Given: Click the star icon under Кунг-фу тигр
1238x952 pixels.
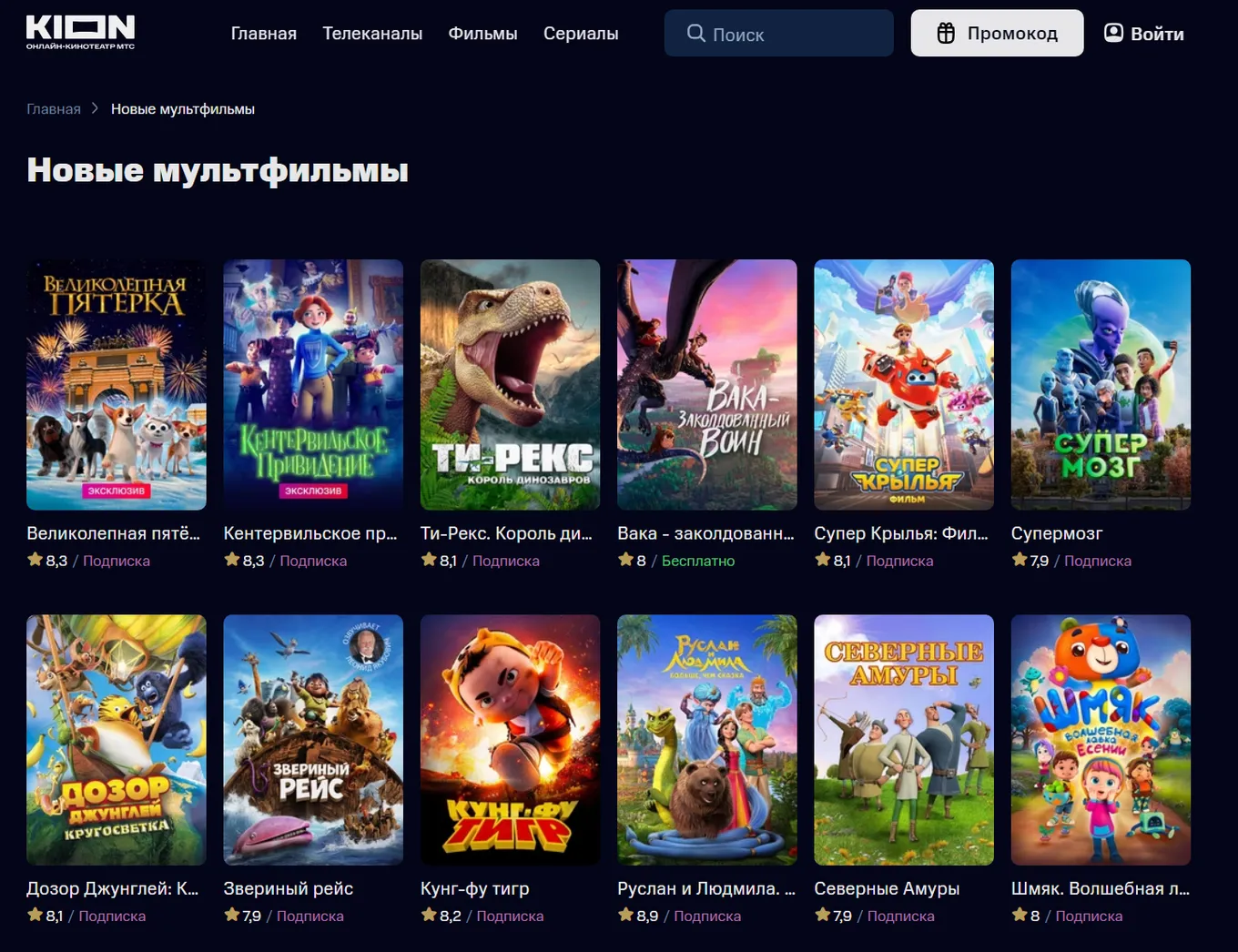Looking at the screenshot, I should coord(429,915).
